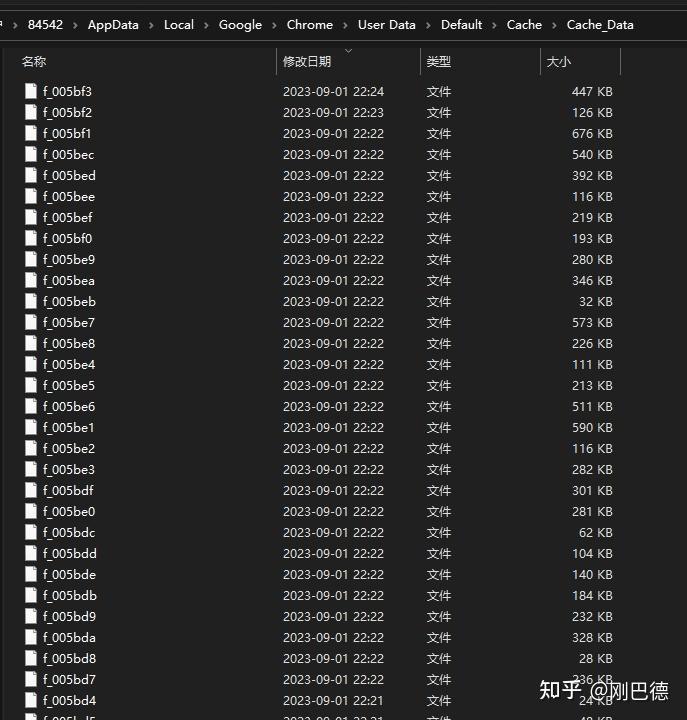This screenshot has width=687, height=720.
Task: Click the file icon of f_005be5
Action: [x=31, y=386]
